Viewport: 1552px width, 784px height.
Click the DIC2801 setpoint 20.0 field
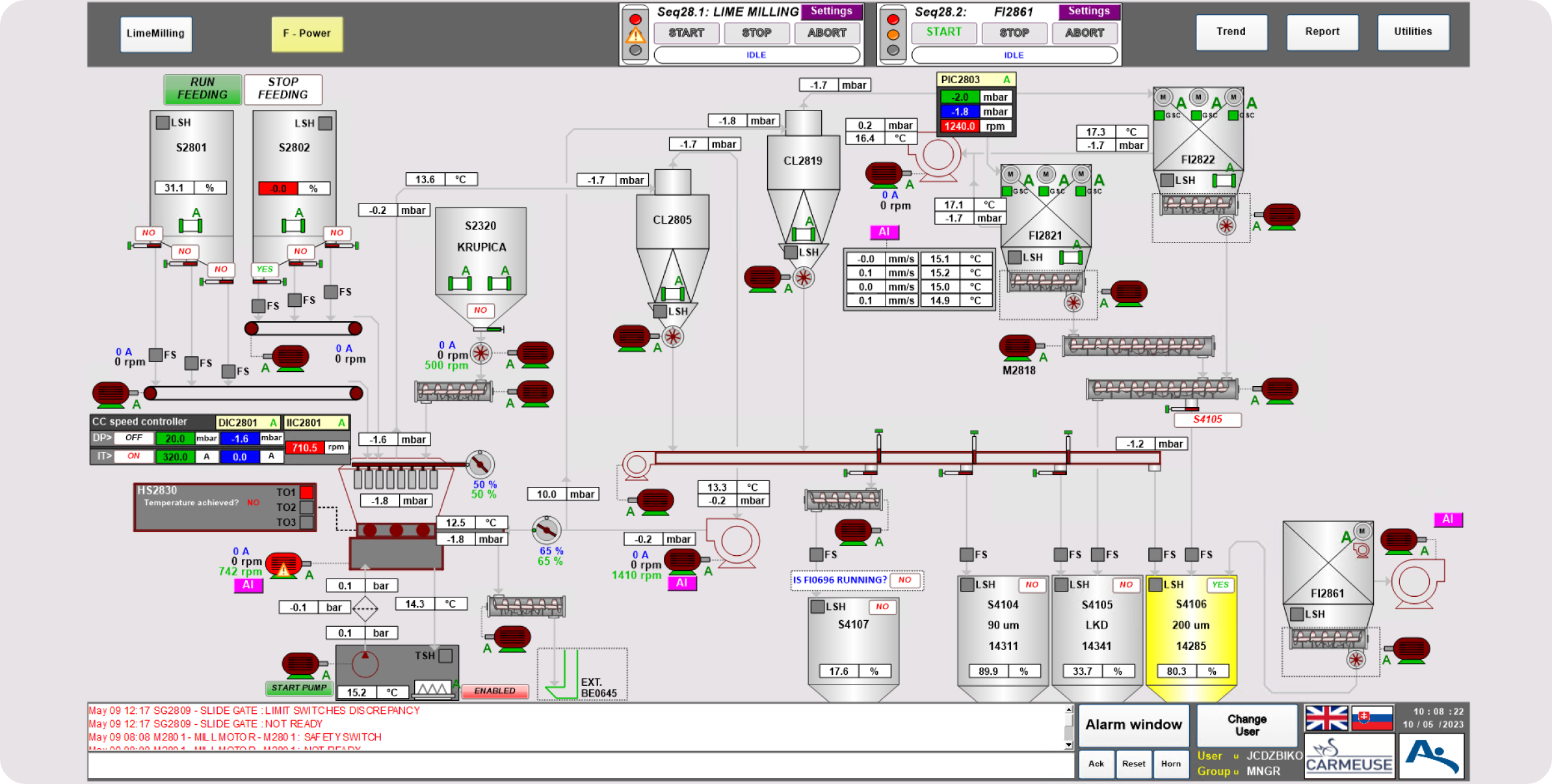pos(175,439)
